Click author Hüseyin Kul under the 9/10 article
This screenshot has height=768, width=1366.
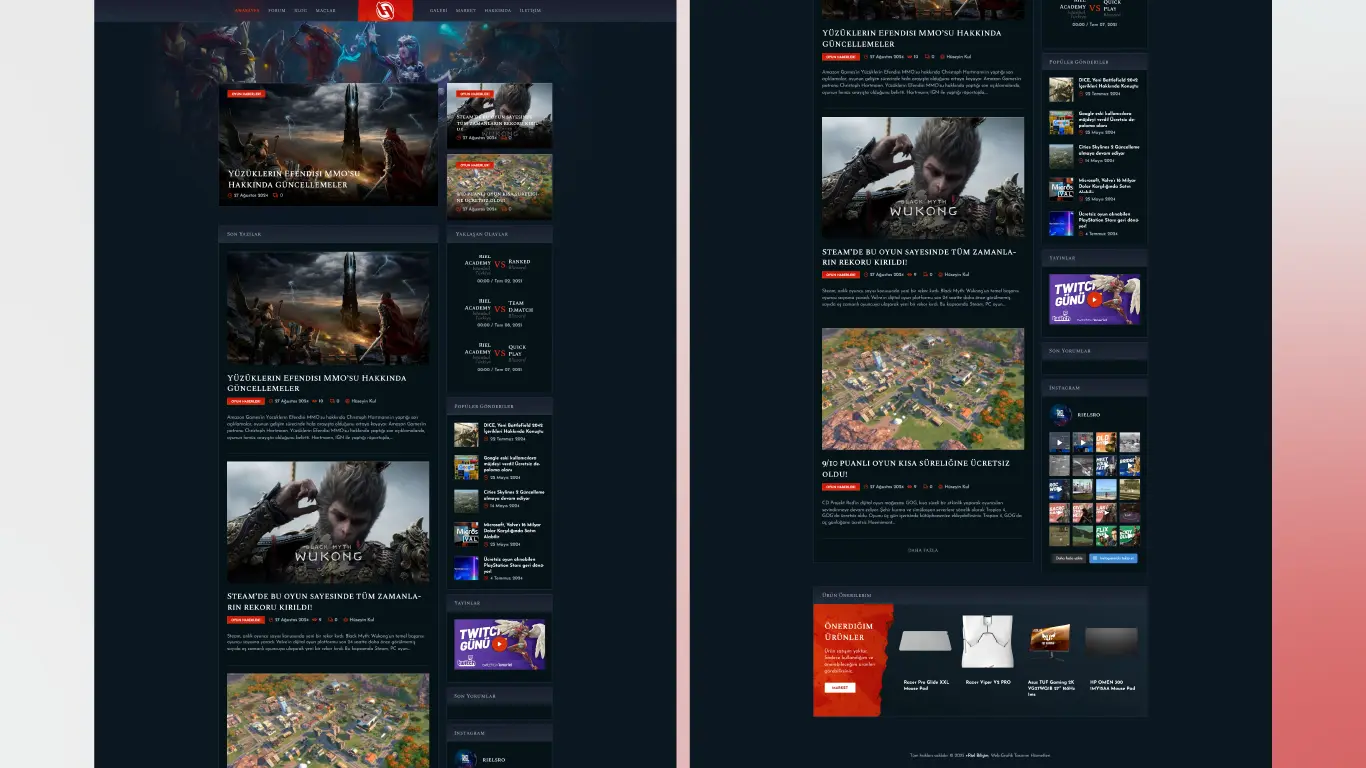click(x=955, y=487)
